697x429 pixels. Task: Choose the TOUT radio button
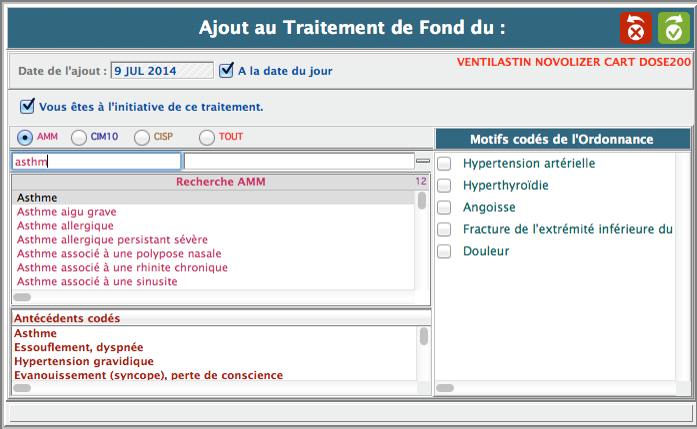(207, 137)
